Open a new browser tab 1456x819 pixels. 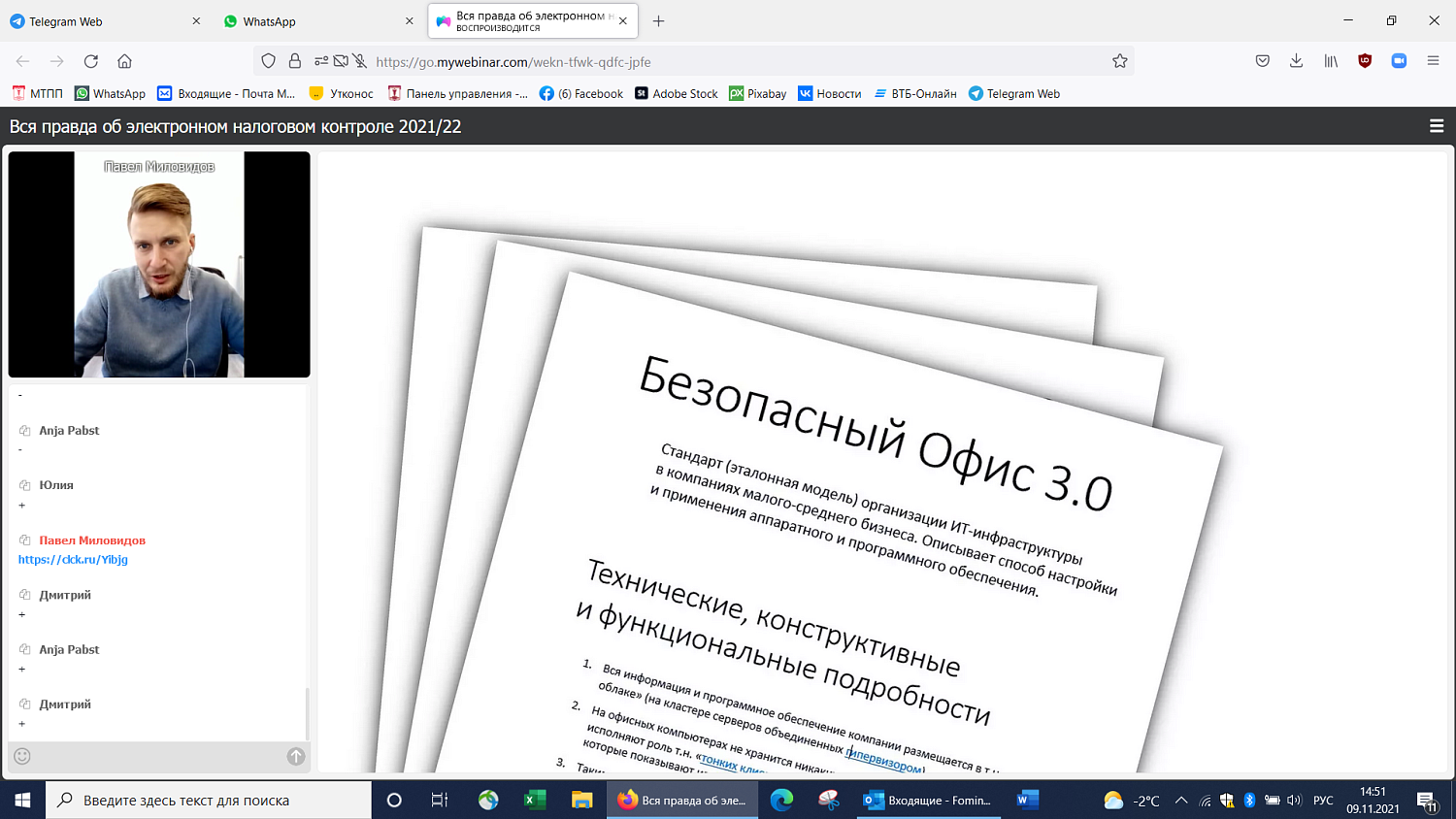(x=658, y=21)
